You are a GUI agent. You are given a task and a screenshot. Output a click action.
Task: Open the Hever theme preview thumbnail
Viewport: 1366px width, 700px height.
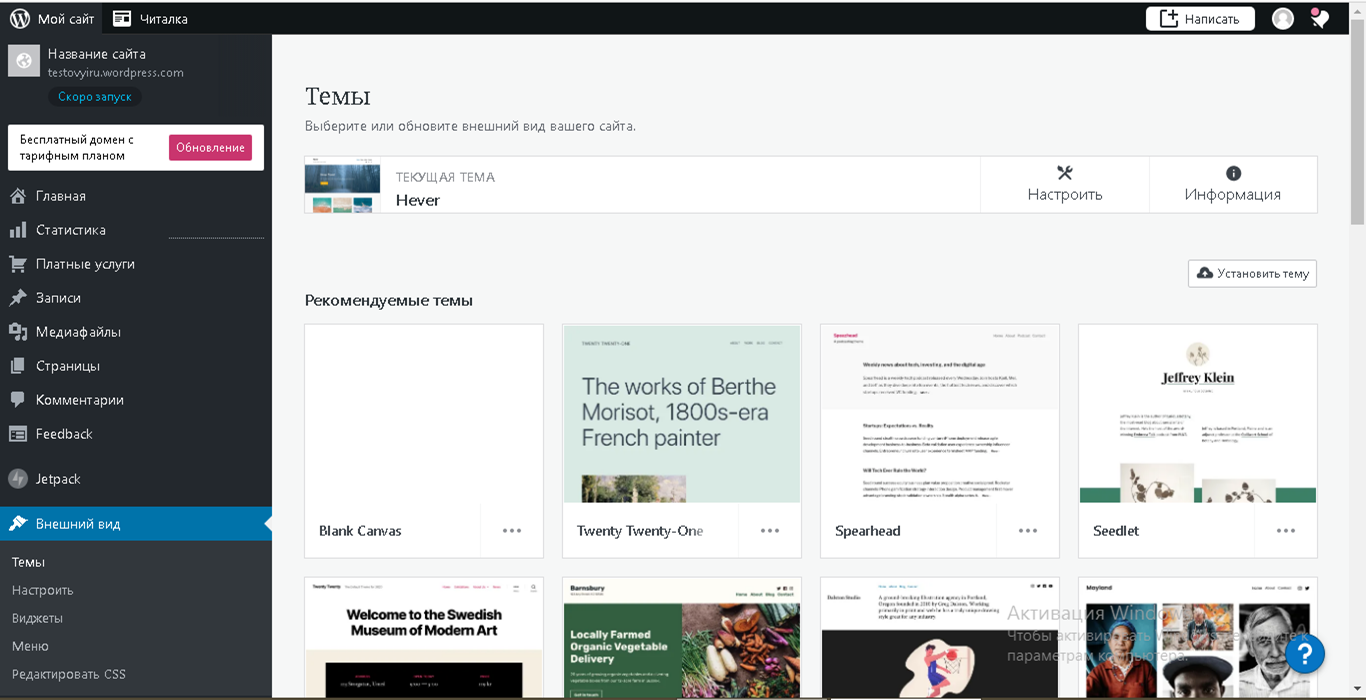[x=342, y=184]
